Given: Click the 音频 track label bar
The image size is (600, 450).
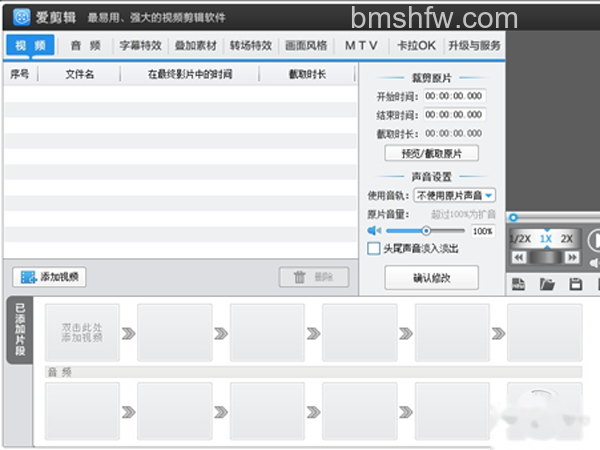Looking at the screenshot, I should [314, 372].
